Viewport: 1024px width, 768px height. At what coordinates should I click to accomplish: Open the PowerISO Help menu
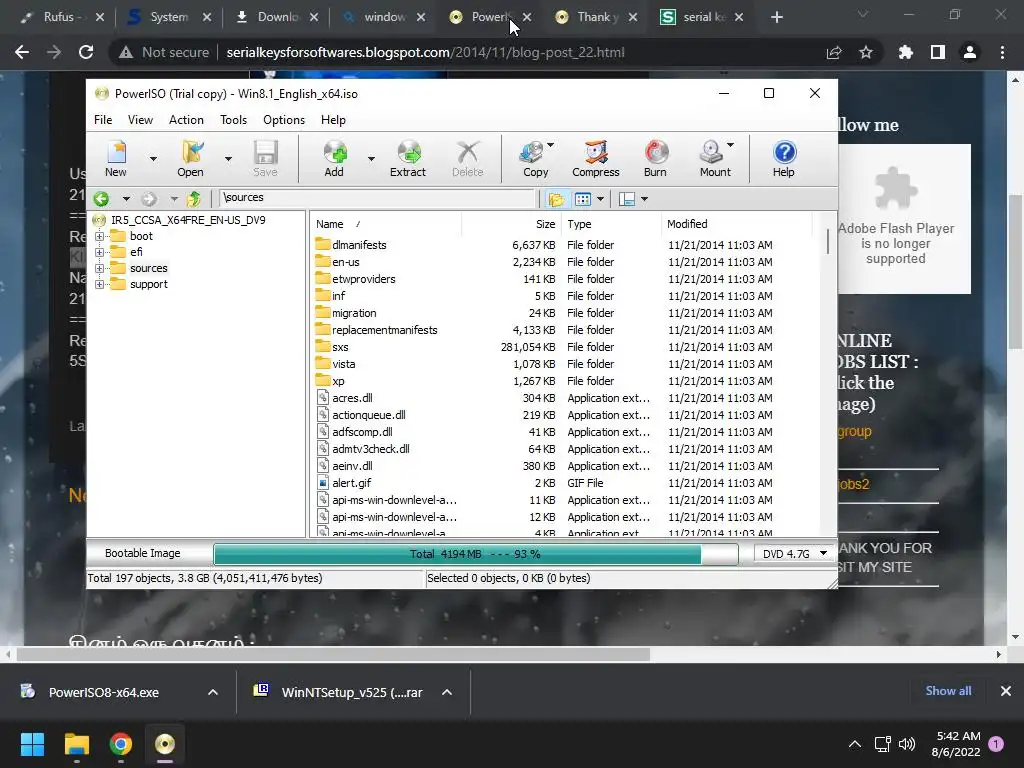click(x=333, y=120)
